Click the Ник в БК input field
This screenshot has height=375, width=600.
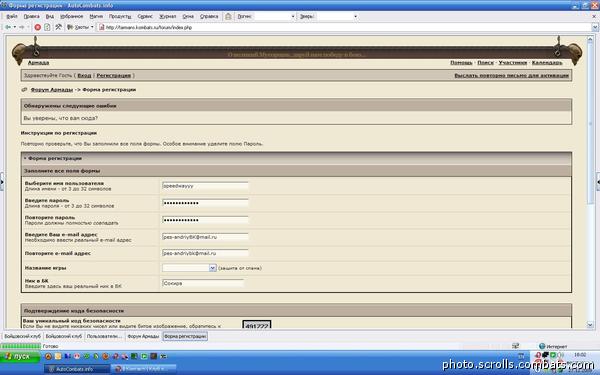point(203,284)
